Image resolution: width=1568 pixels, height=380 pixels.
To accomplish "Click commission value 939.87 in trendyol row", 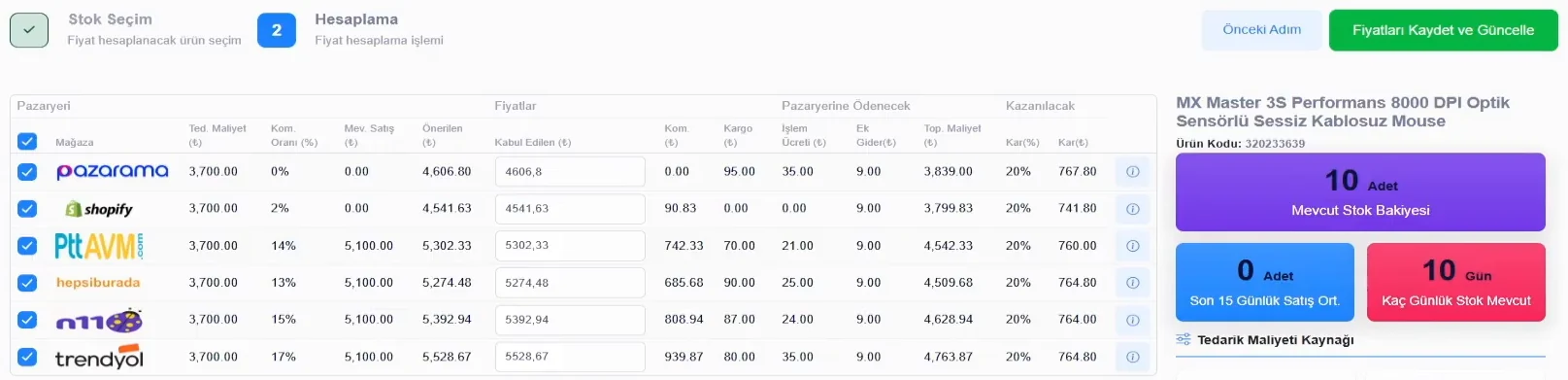I will click(x=684, y=357).
